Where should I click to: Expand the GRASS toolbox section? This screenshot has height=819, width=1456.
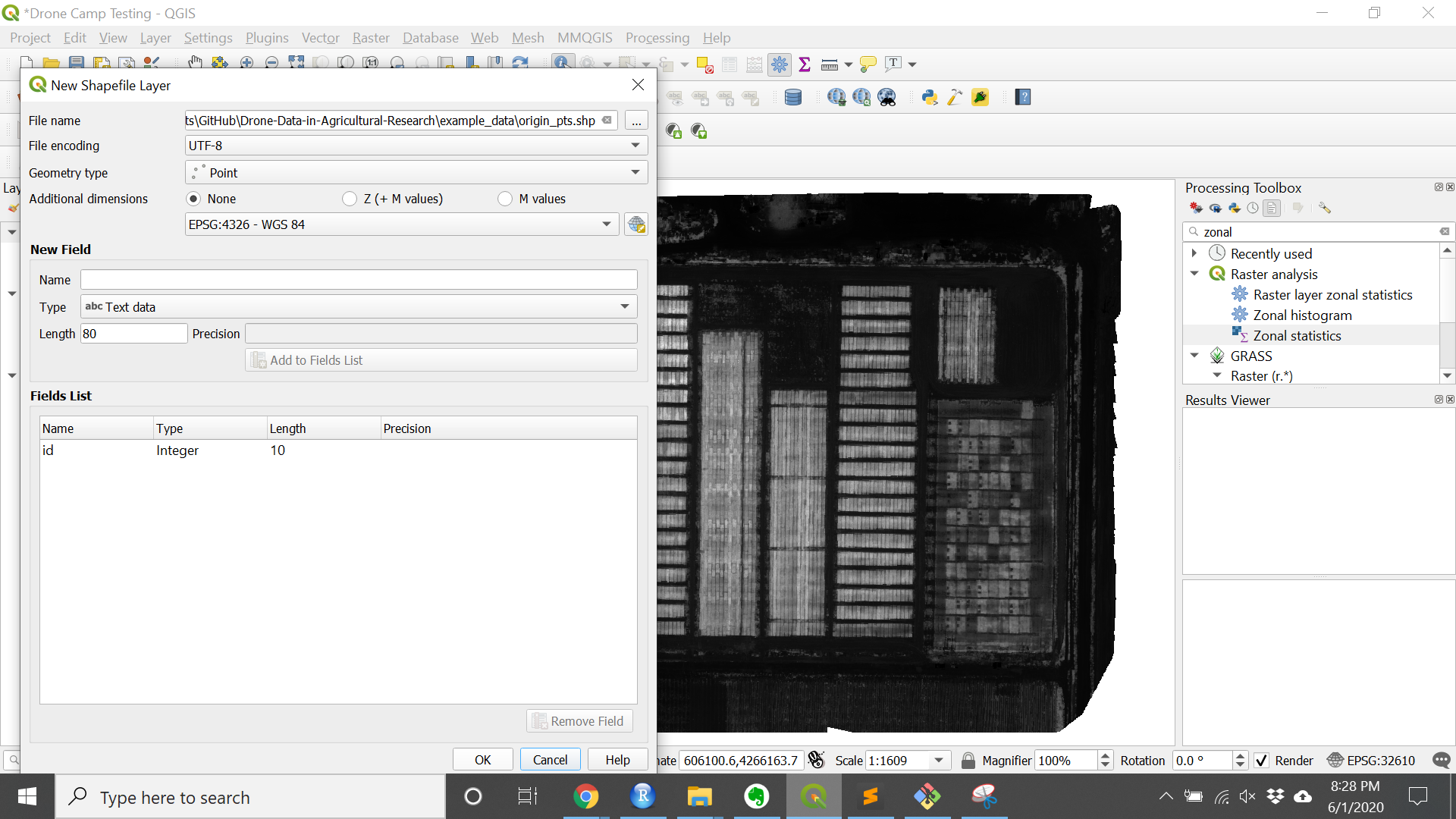(1195, 355)
